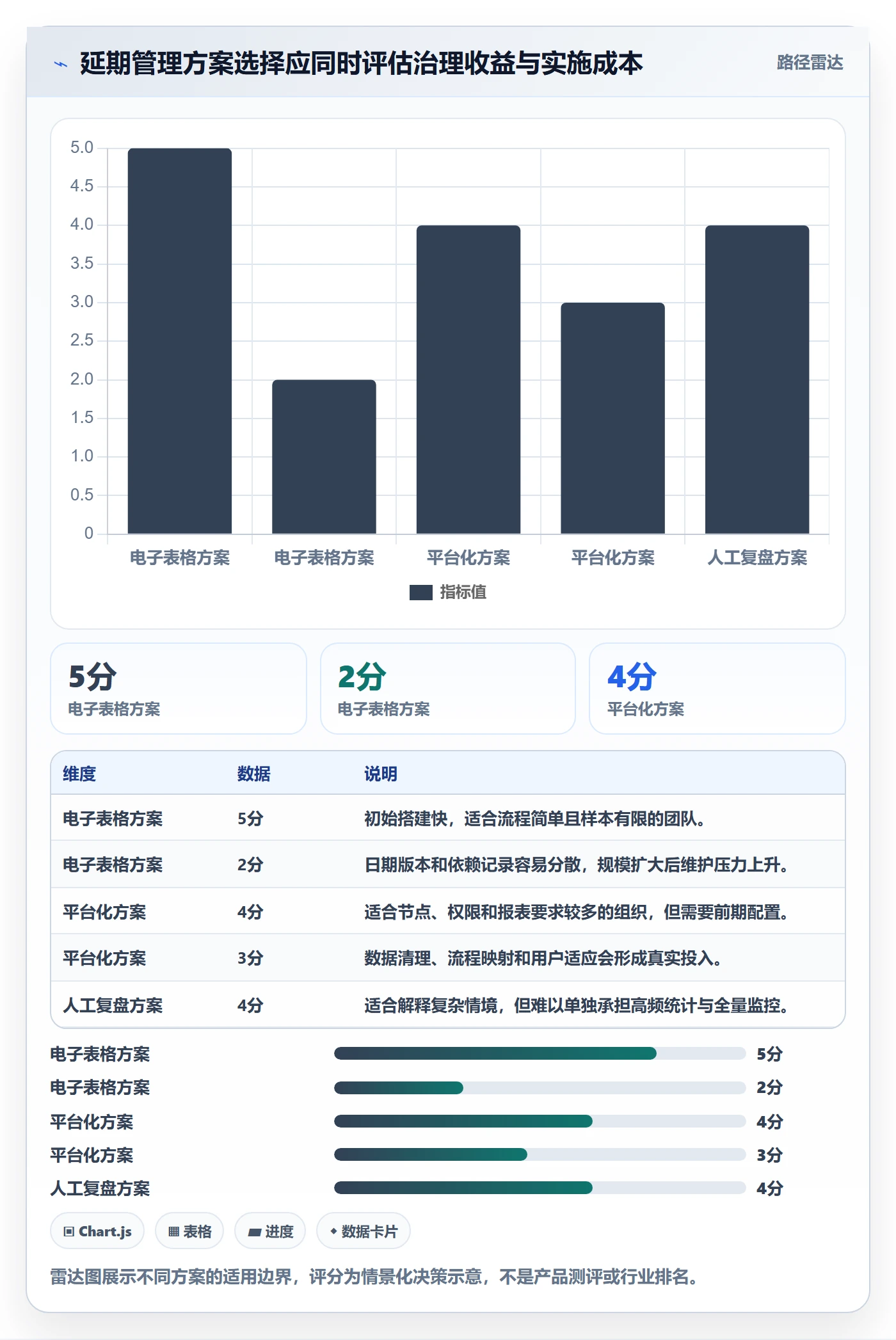Image resolution: width=896 pixels, height=1340 pixels.
Task: Click the 3分 cell in the table
Action: [x=250, y=958]
